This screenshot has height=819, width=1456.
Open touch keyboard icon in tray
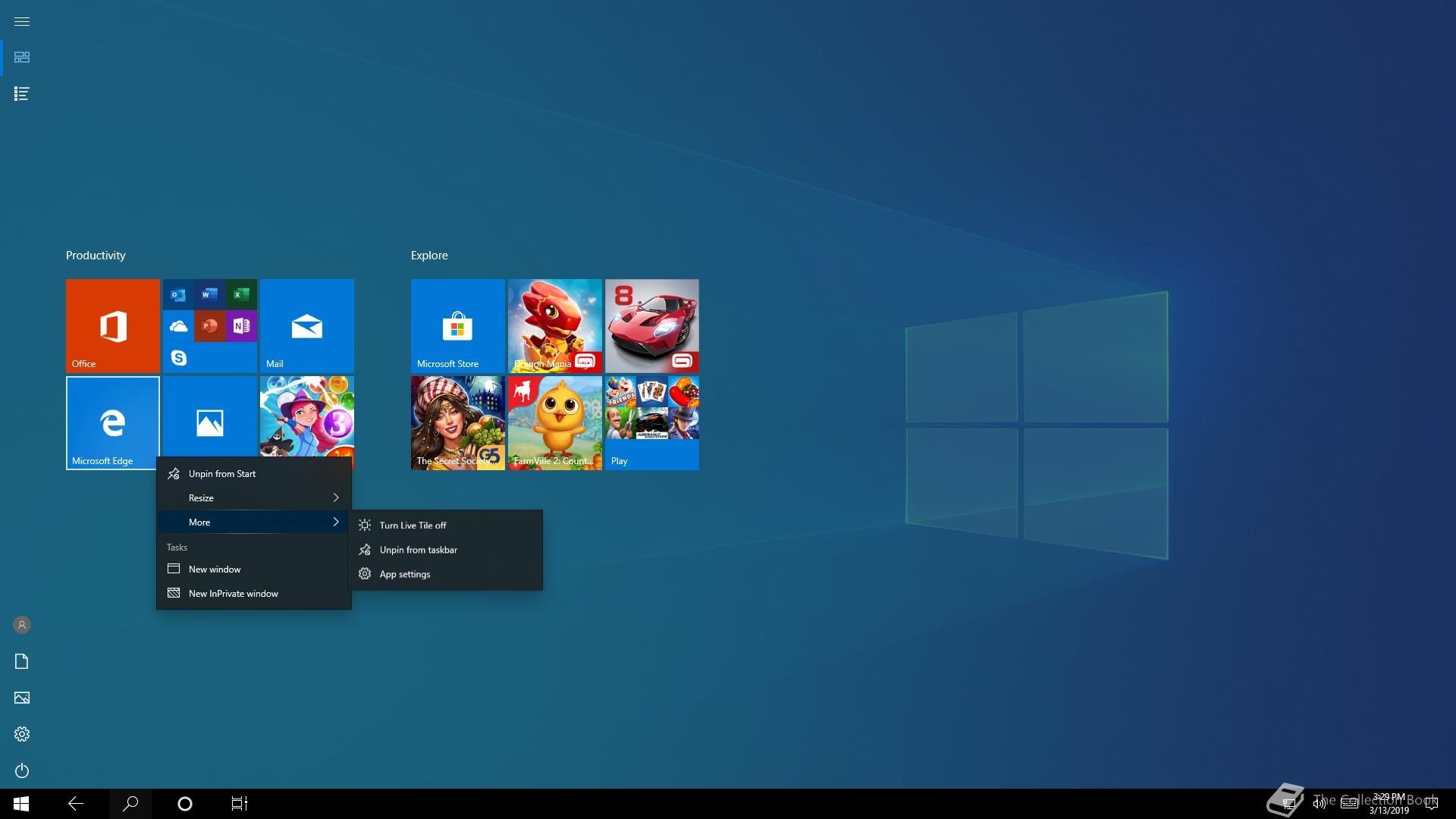point(1349,804)
